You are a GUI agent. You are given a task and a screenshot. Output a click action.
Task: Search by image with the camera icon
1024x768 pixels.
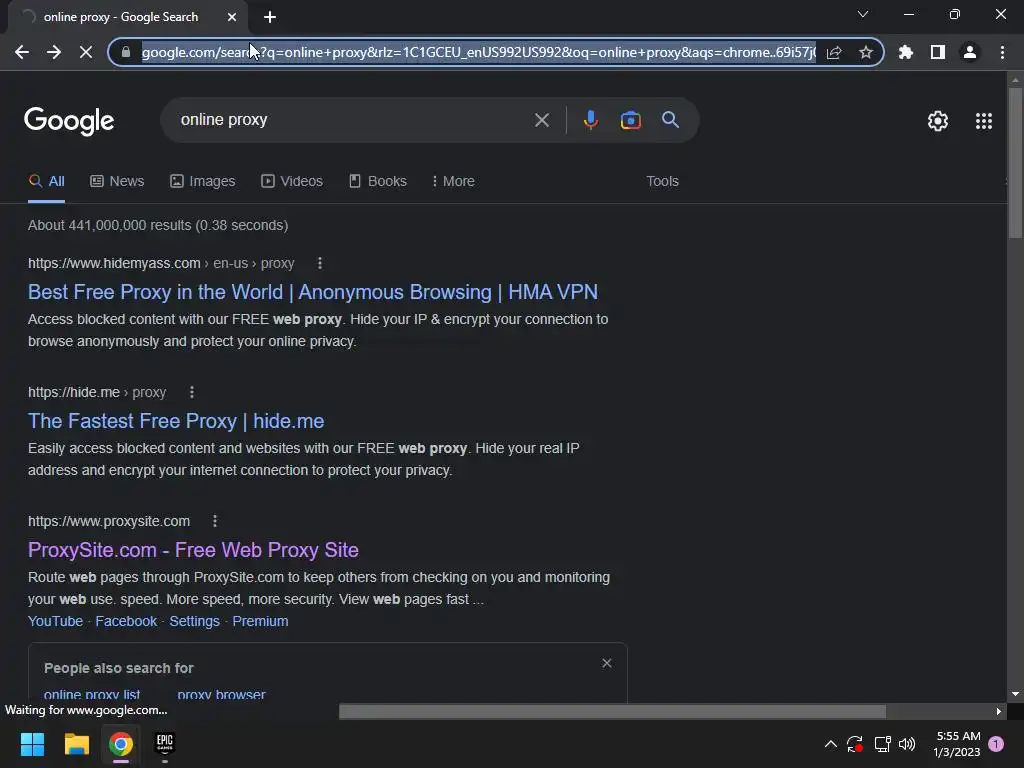(630, 120)
